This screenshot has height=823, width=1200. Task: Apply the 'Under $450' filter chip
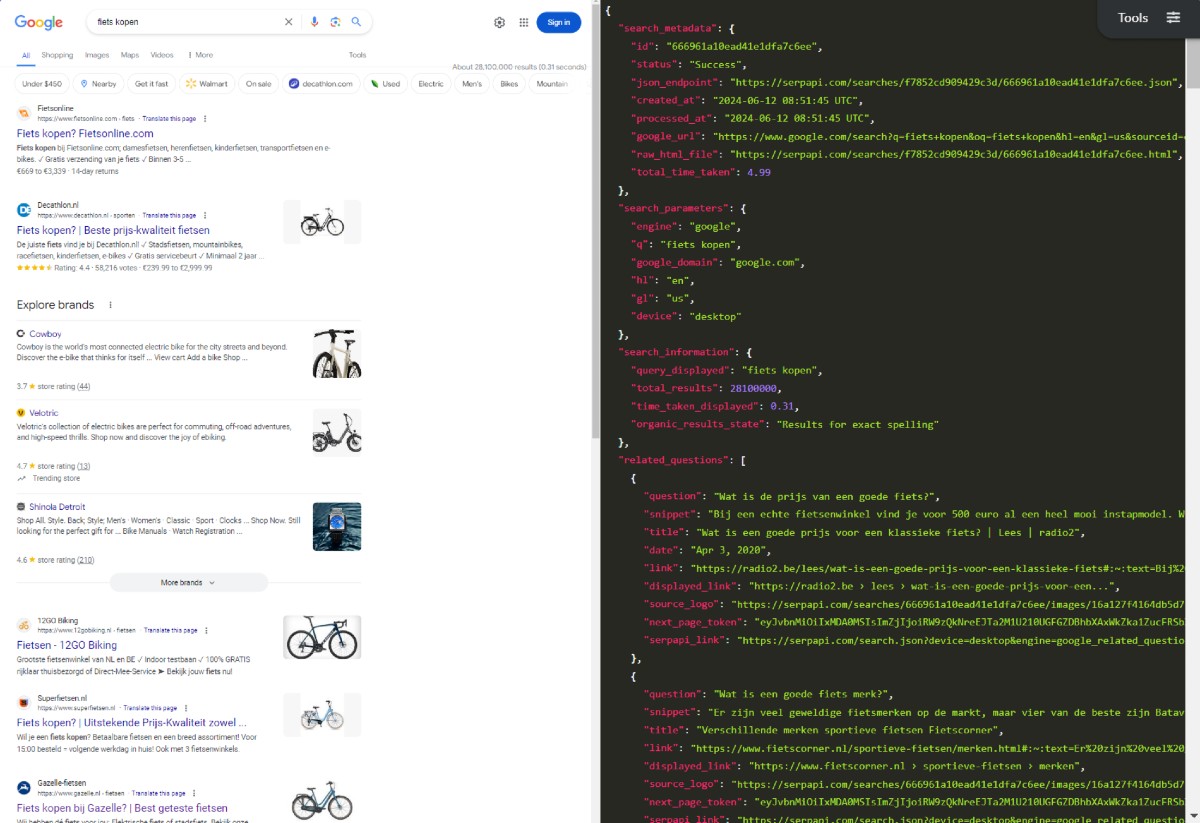pyautogui.click(x=42, y=84)
